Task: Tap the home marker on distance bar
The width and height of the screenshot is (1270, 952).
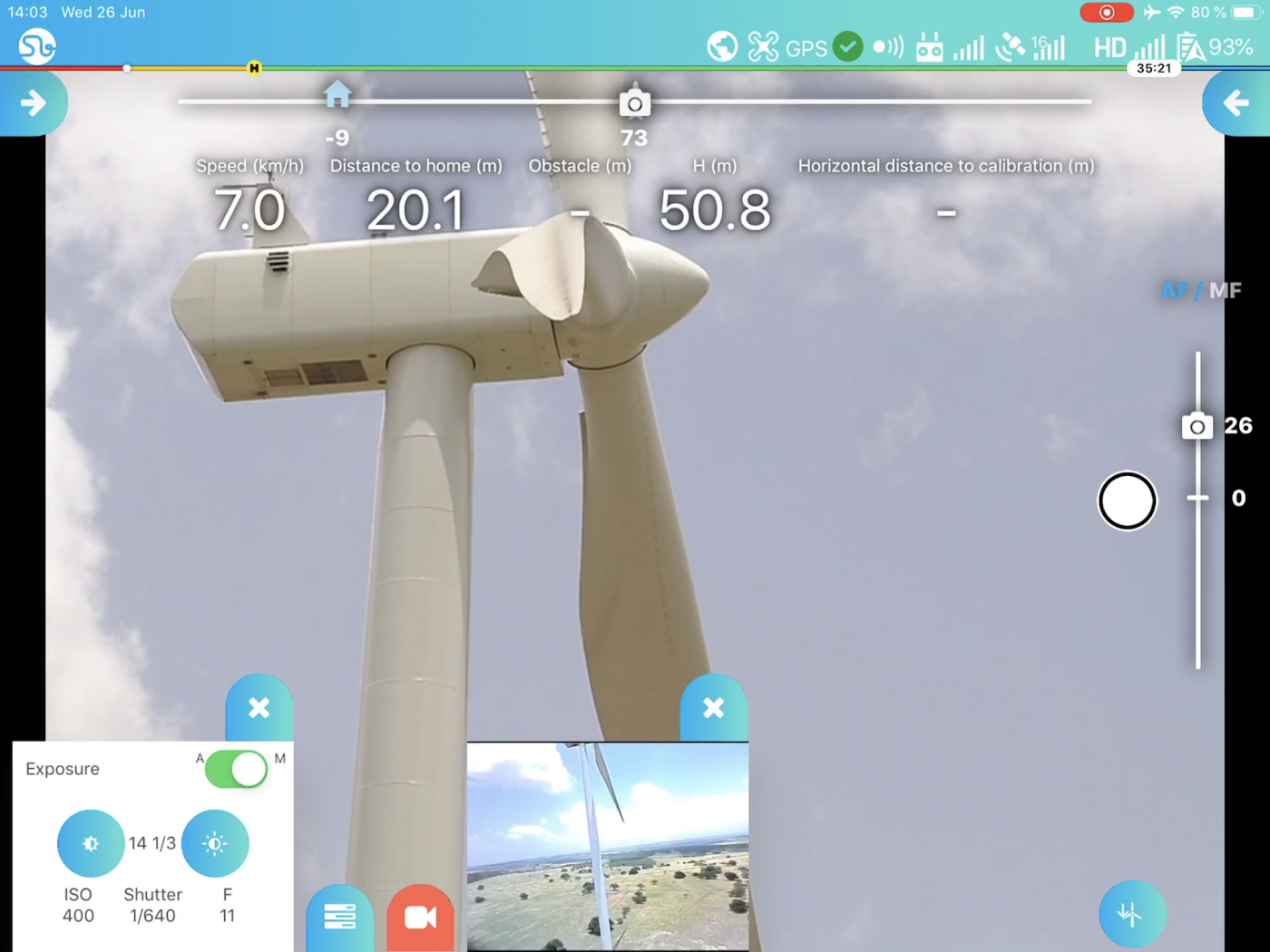Action: pyautogui.click(x=337, y=93)
